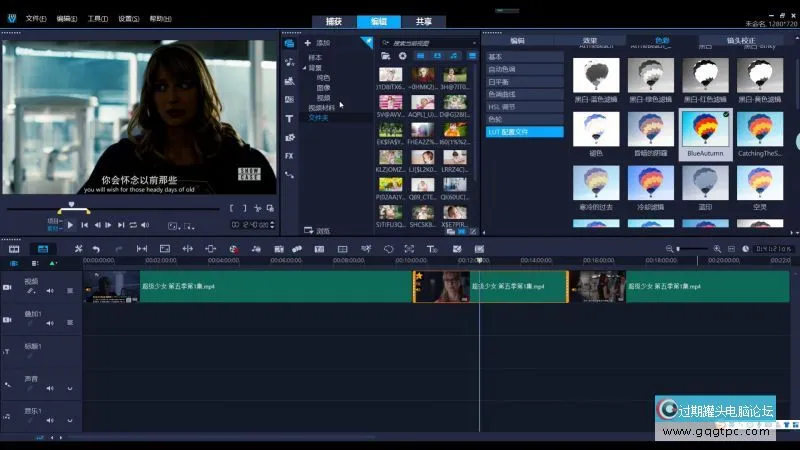Click the import media folder icon
The height and width of the screenshot is (450, 800).
[x=386, y=56]
